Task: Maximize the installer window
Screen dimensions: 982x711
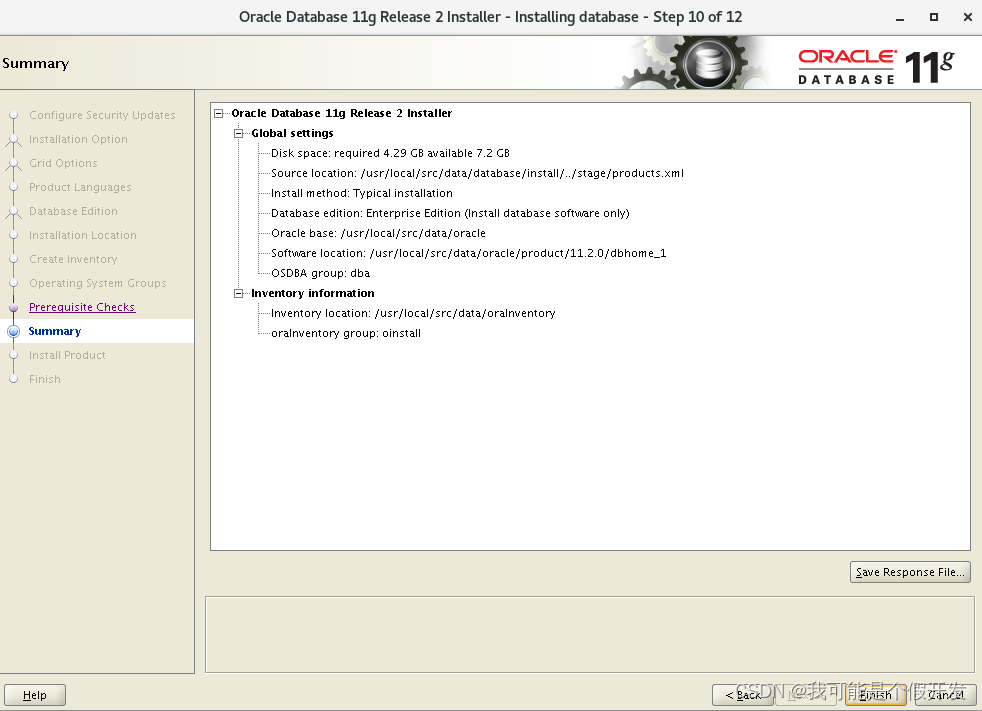Action: 934,17
